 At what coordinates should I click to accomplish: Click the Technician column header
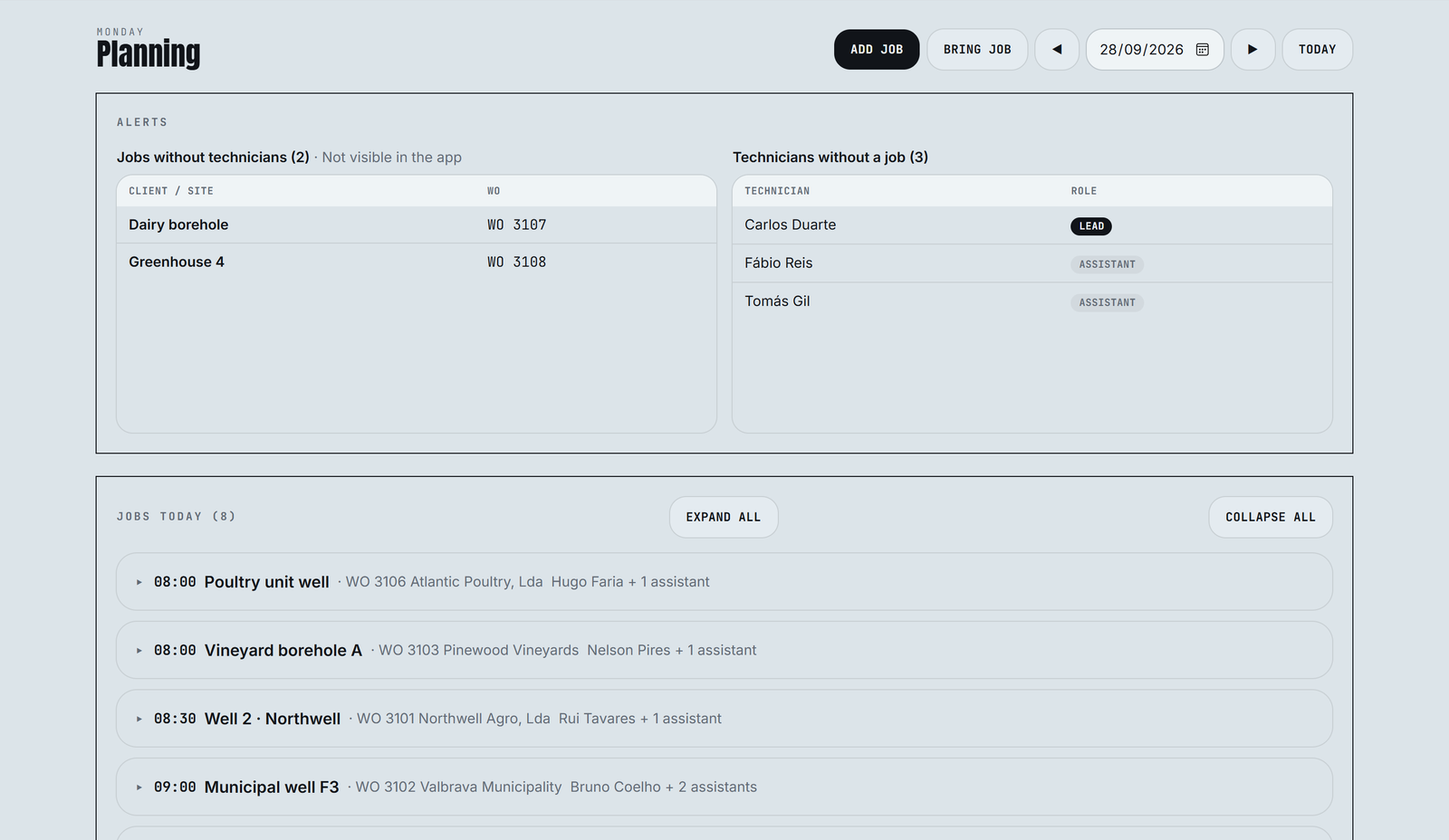pyautogui.click(x=777, y=191)
